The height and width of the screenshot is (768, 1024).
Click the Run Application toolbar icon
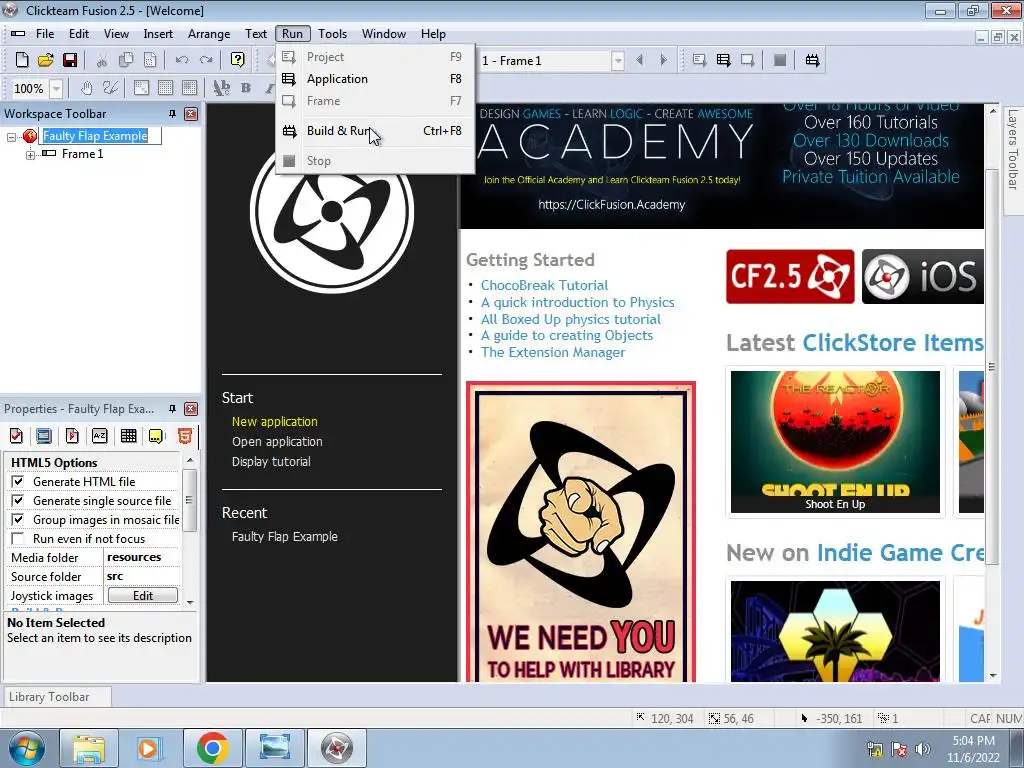(723, 60)
